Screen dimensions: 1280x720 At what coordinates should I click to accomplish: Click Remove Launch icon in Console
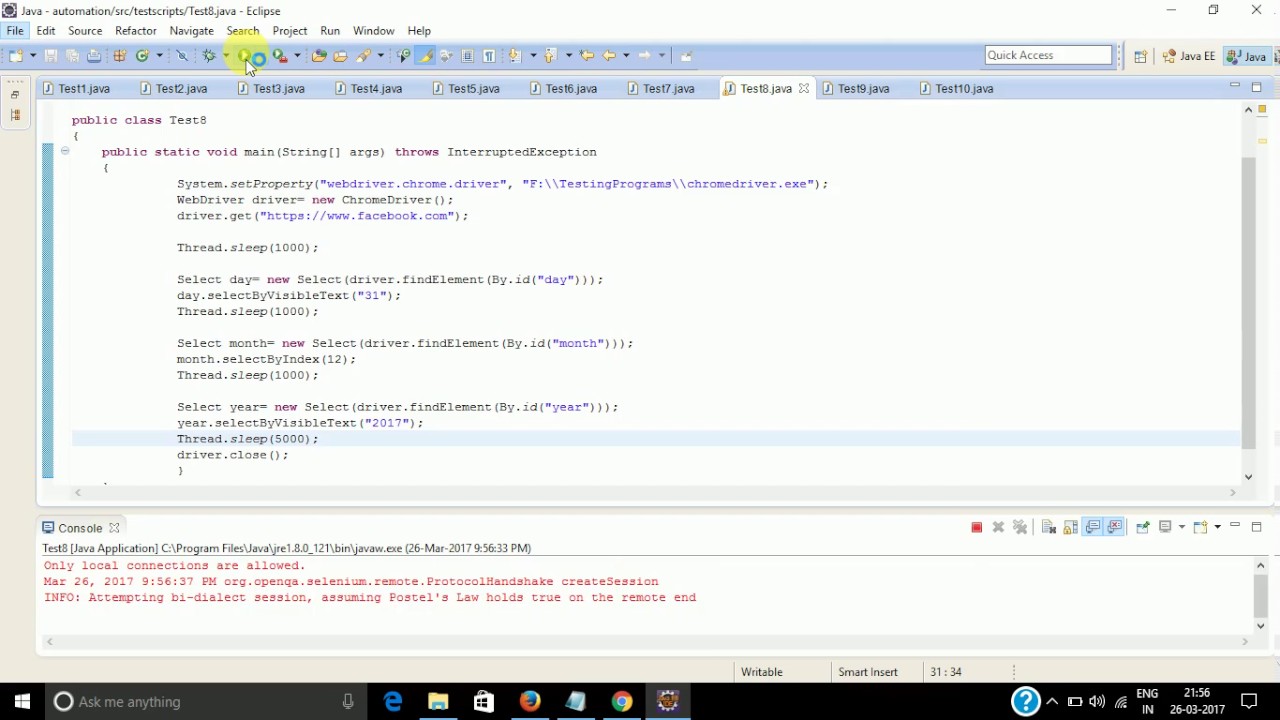pos(998,527)
